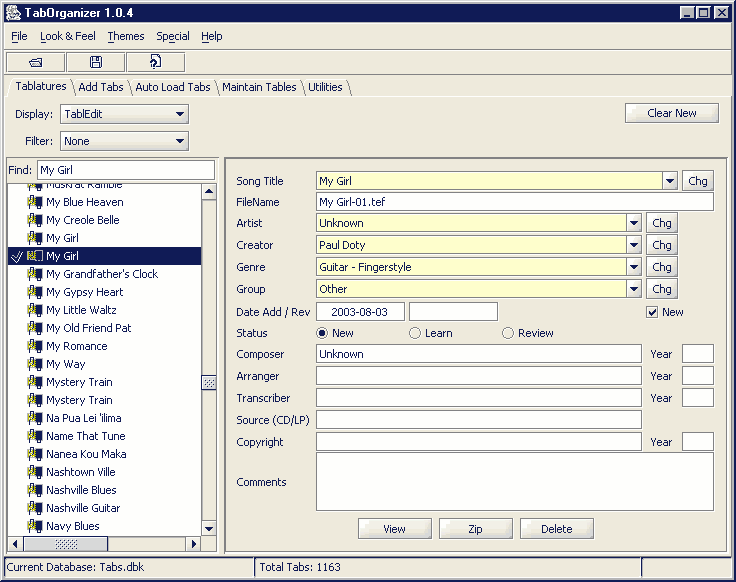Switch to the Add Tabs tab
The image size is (736, 582).
tap(100, 87)
